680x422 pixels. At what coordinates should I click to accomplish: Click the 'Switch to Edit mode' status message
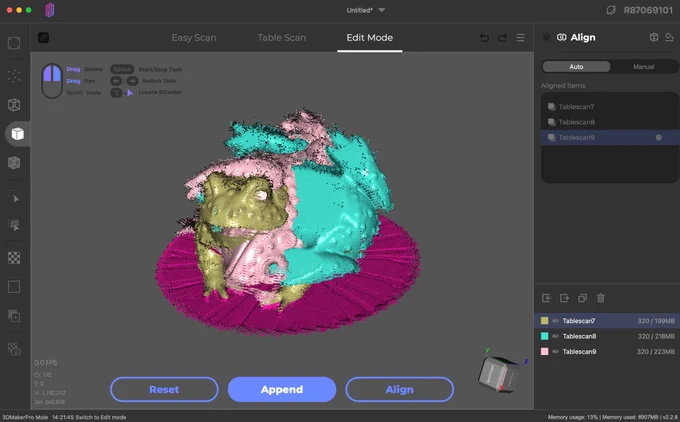tap(101, 417)
